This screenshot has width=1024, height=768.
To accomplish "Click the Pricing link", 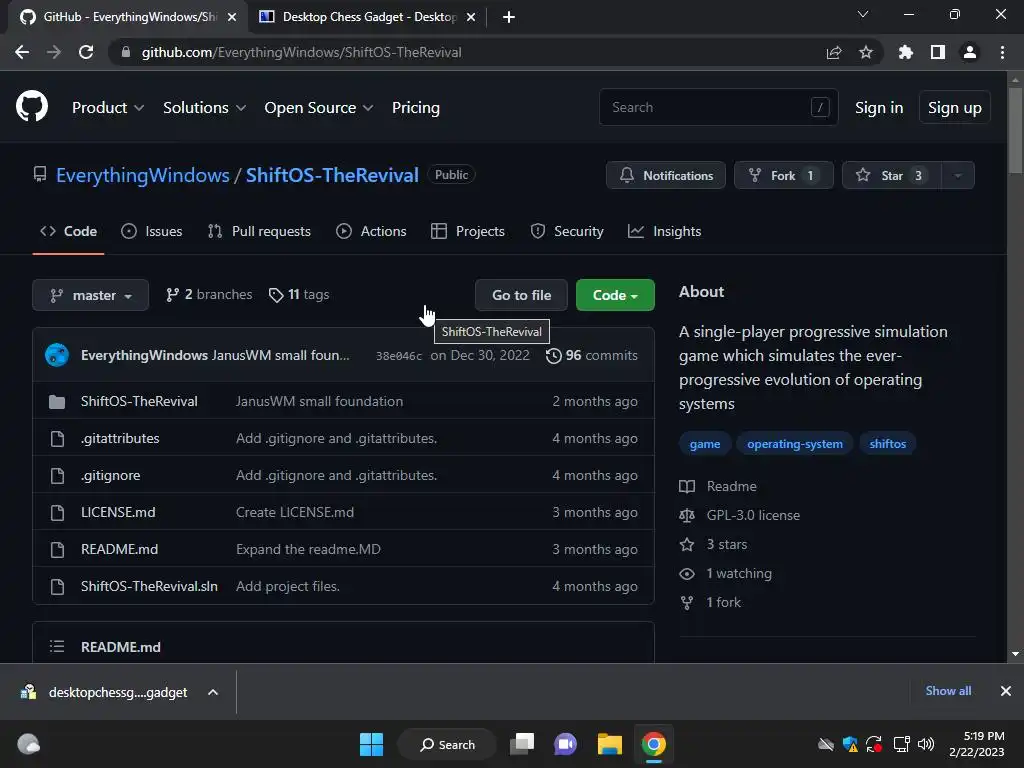I will coord(416,108).
